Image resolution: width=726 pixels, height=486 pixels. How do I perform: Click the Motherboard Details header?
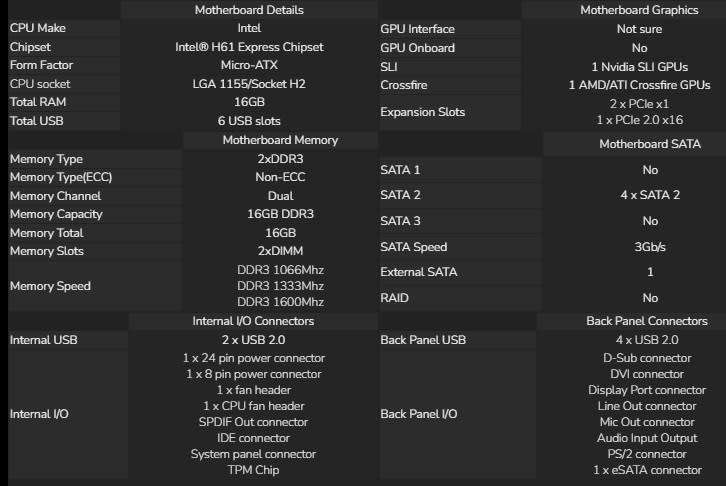click(249, 10)
